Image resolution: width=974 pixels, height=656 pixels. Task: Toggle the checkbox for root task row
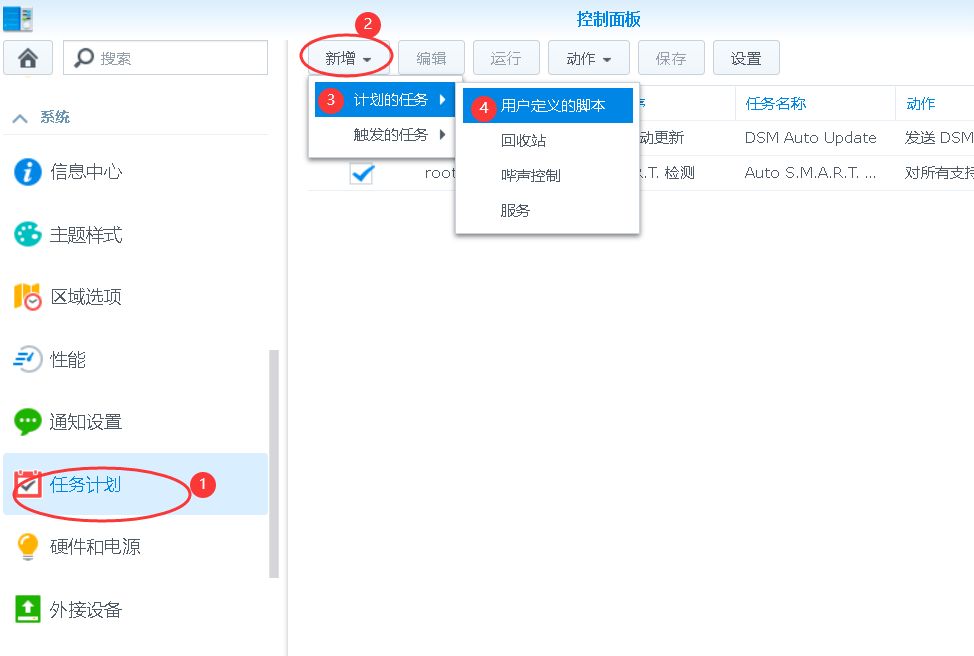[x=361, y=173]
